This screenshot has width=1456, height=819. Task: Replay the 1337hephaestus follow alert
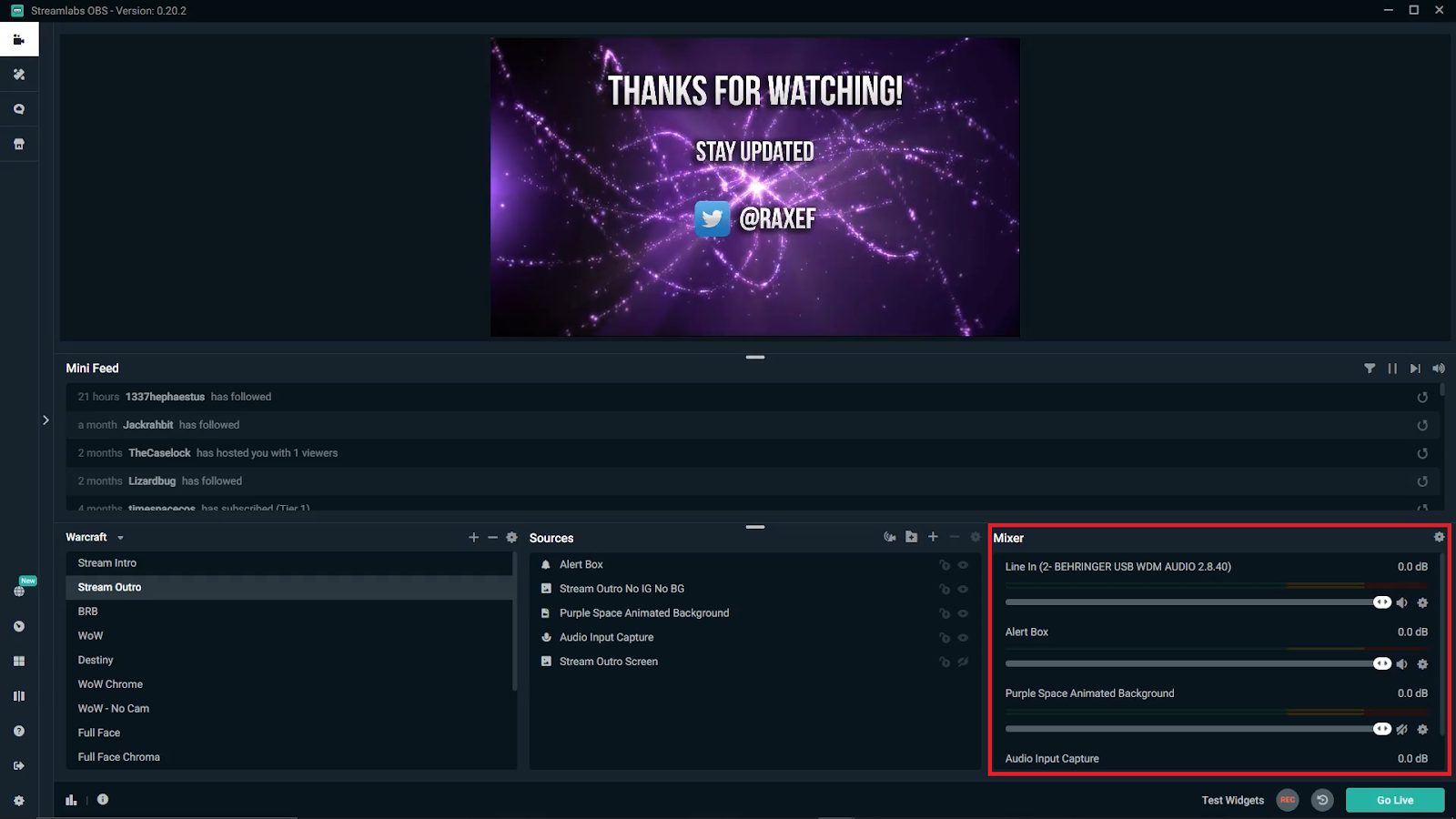coord(1422,397)
